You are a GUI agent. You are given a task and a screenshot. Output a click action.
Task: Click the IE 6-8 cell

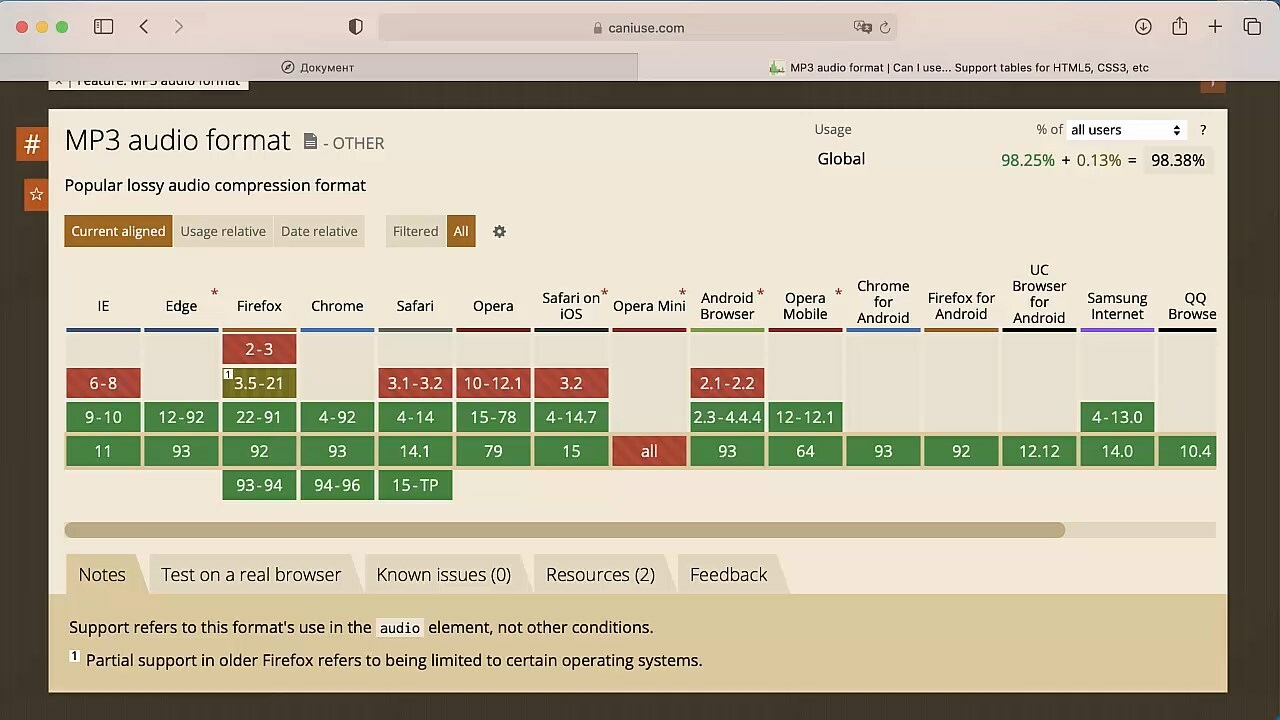[103, 383]
